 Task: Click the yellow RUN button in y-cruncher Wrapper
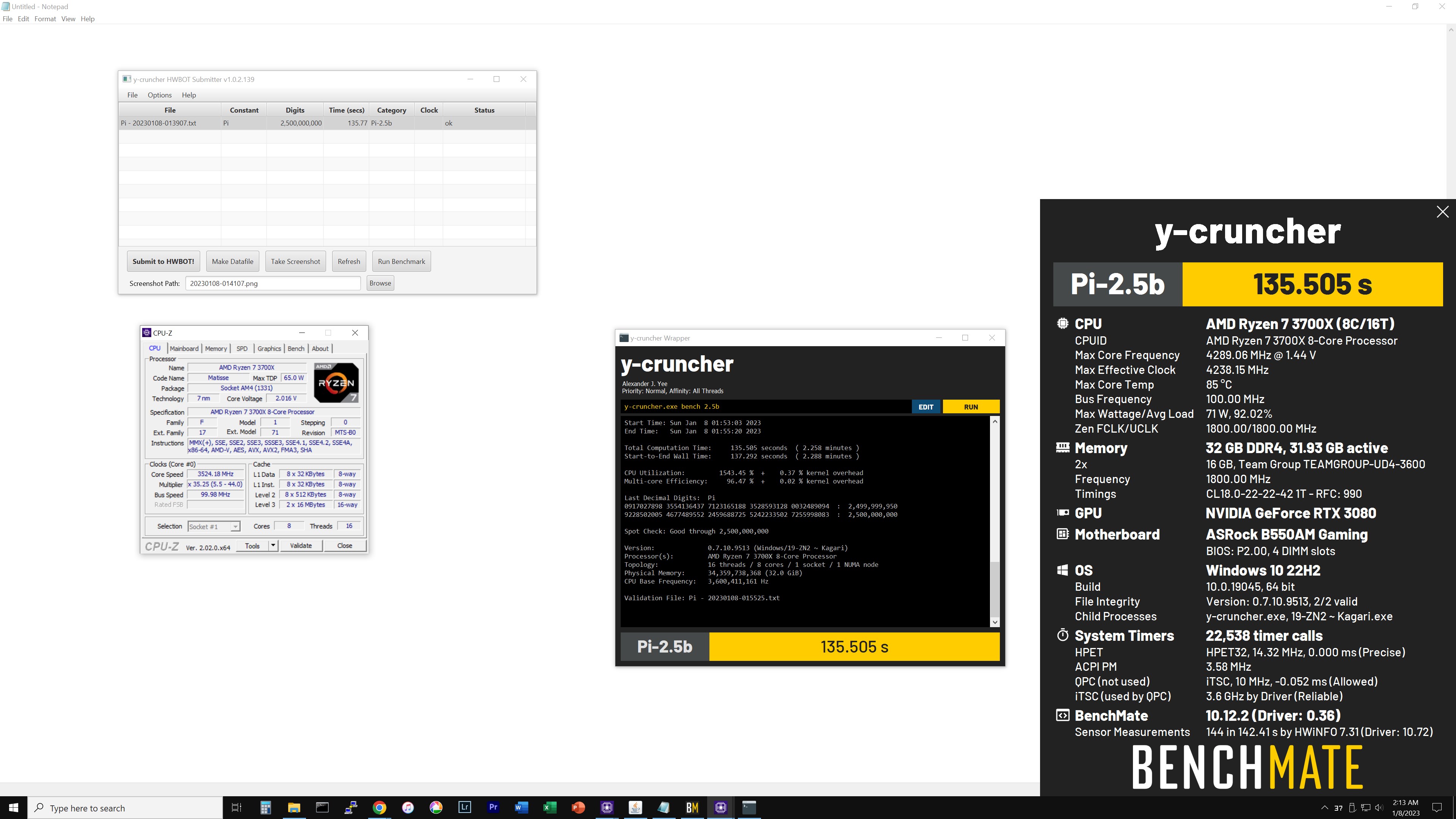click(971, 407)
